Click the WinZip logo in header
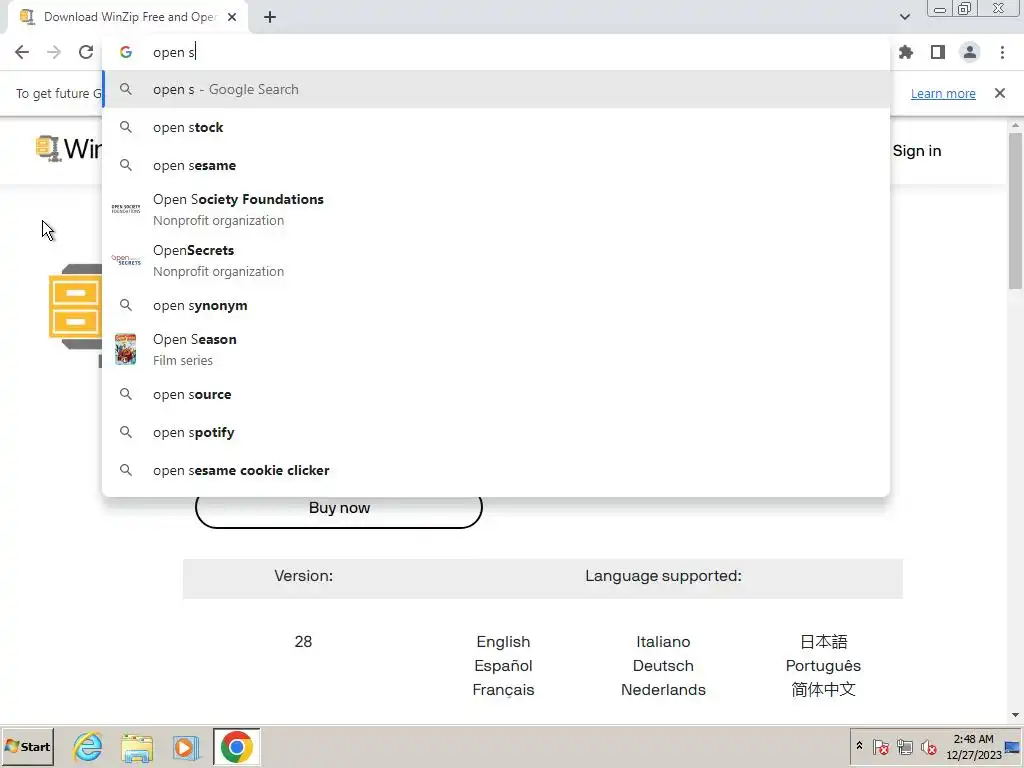Viewport: 1024px width, 768px height. point(69,149)
